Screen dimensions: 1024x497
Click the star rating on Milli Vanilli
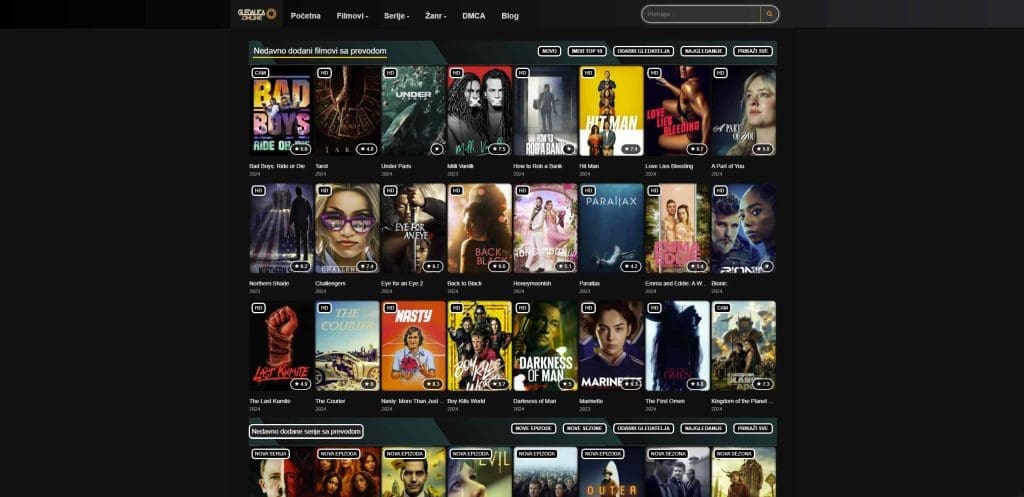tap(498, 149)
